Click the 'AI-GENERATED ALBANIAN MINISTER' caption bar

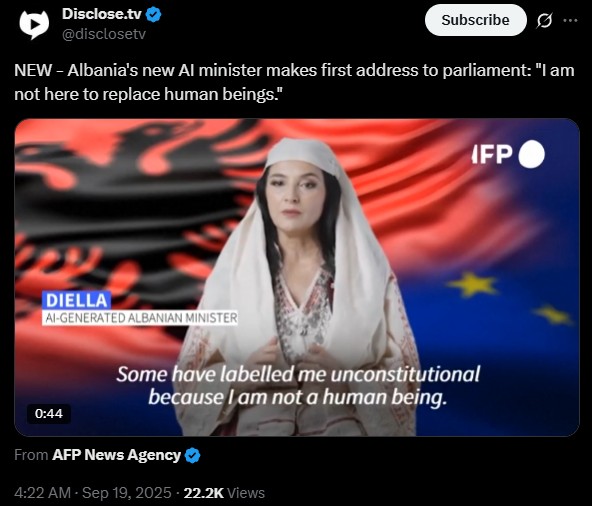click(140, 318)
